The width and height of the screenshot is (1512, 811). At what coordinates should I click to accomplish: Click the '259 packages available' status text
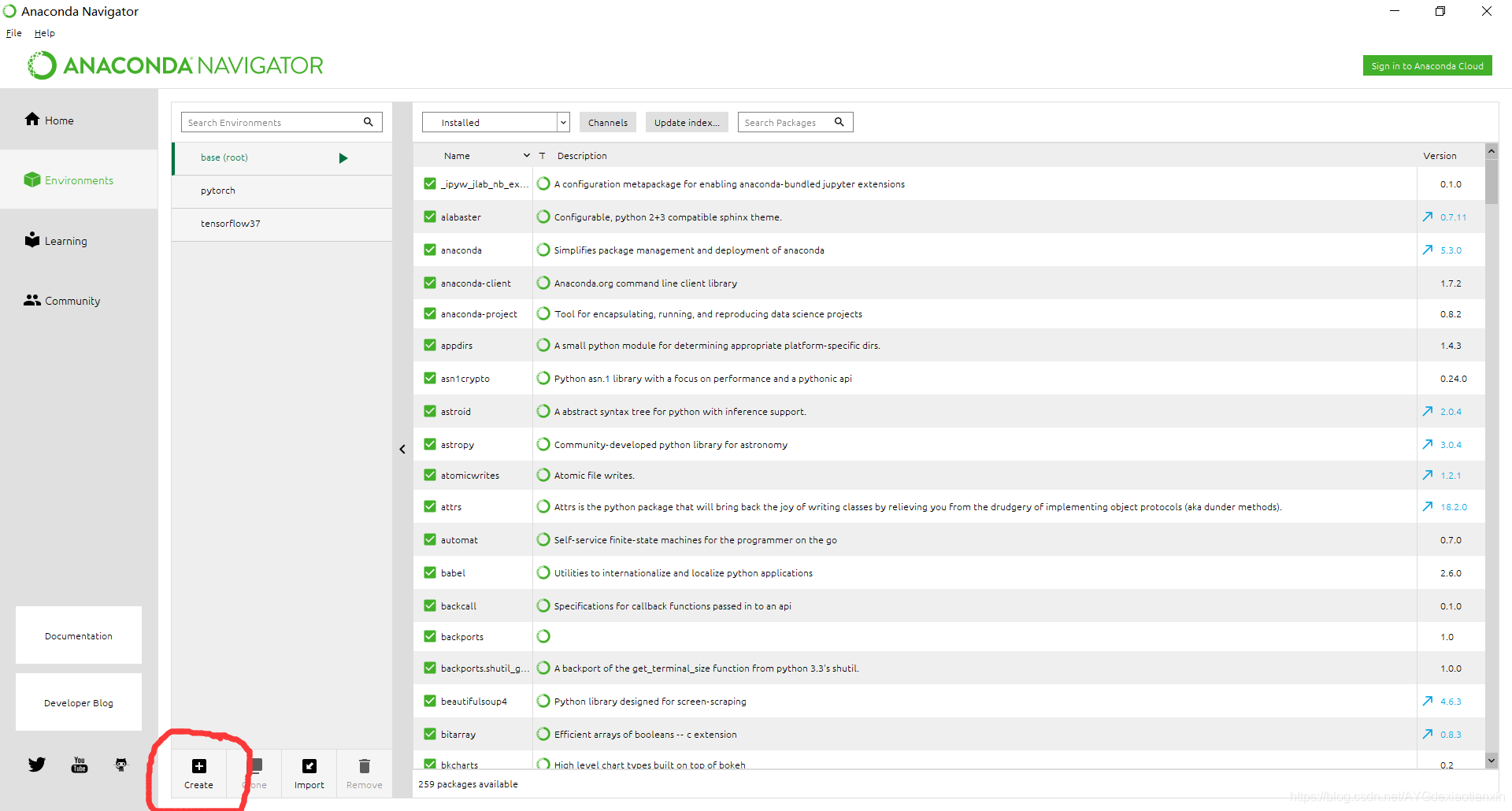coord(468,784)
